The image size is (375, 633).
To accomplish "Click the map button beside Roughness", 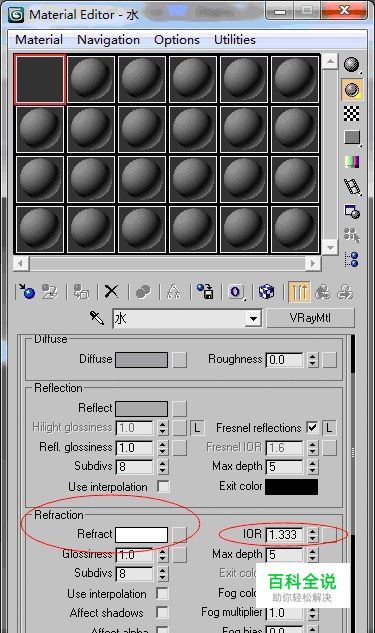I will point(330,360).
